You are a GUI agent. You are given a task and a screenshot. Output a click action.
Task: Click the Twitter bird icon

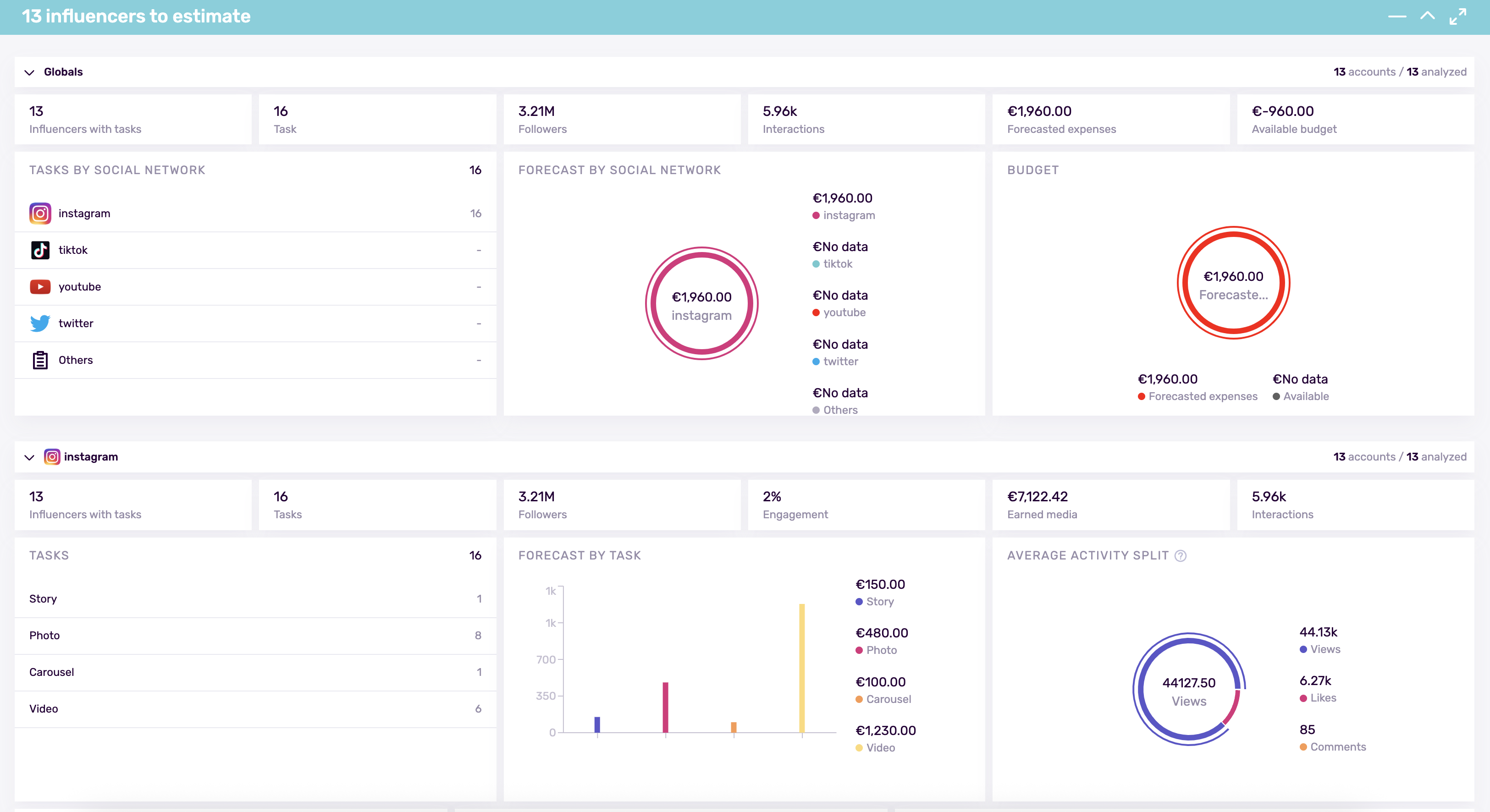[40, 323]
